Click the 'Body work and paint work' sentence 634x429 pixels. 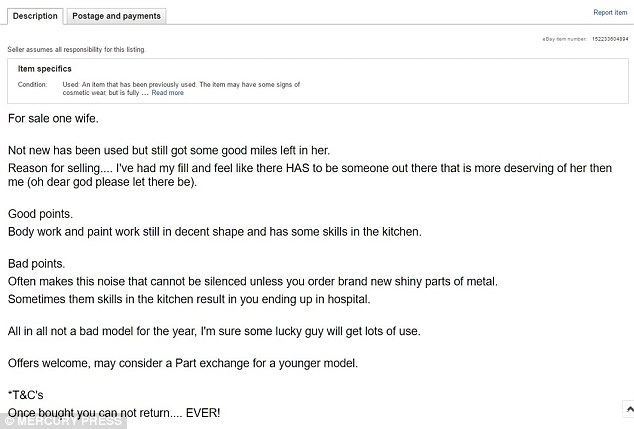click(x=215, y=232)
